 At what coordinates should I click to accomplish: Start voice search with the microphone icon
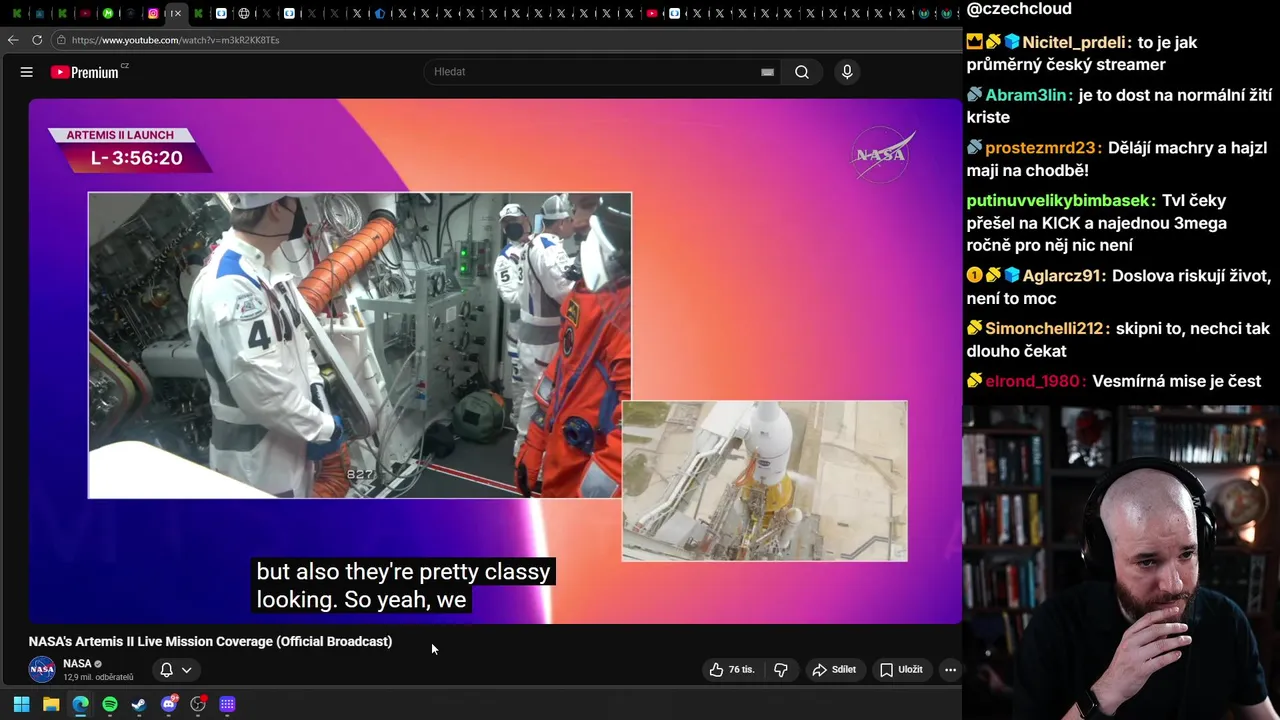point(847,72)
